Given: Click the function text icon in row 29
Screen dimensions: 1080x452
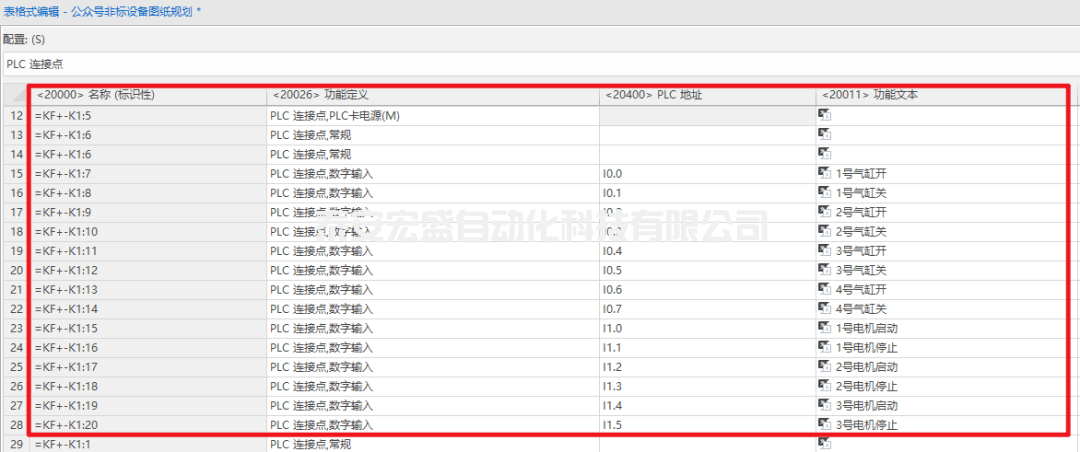Looking at the screenshot, I should click(825, 443).
